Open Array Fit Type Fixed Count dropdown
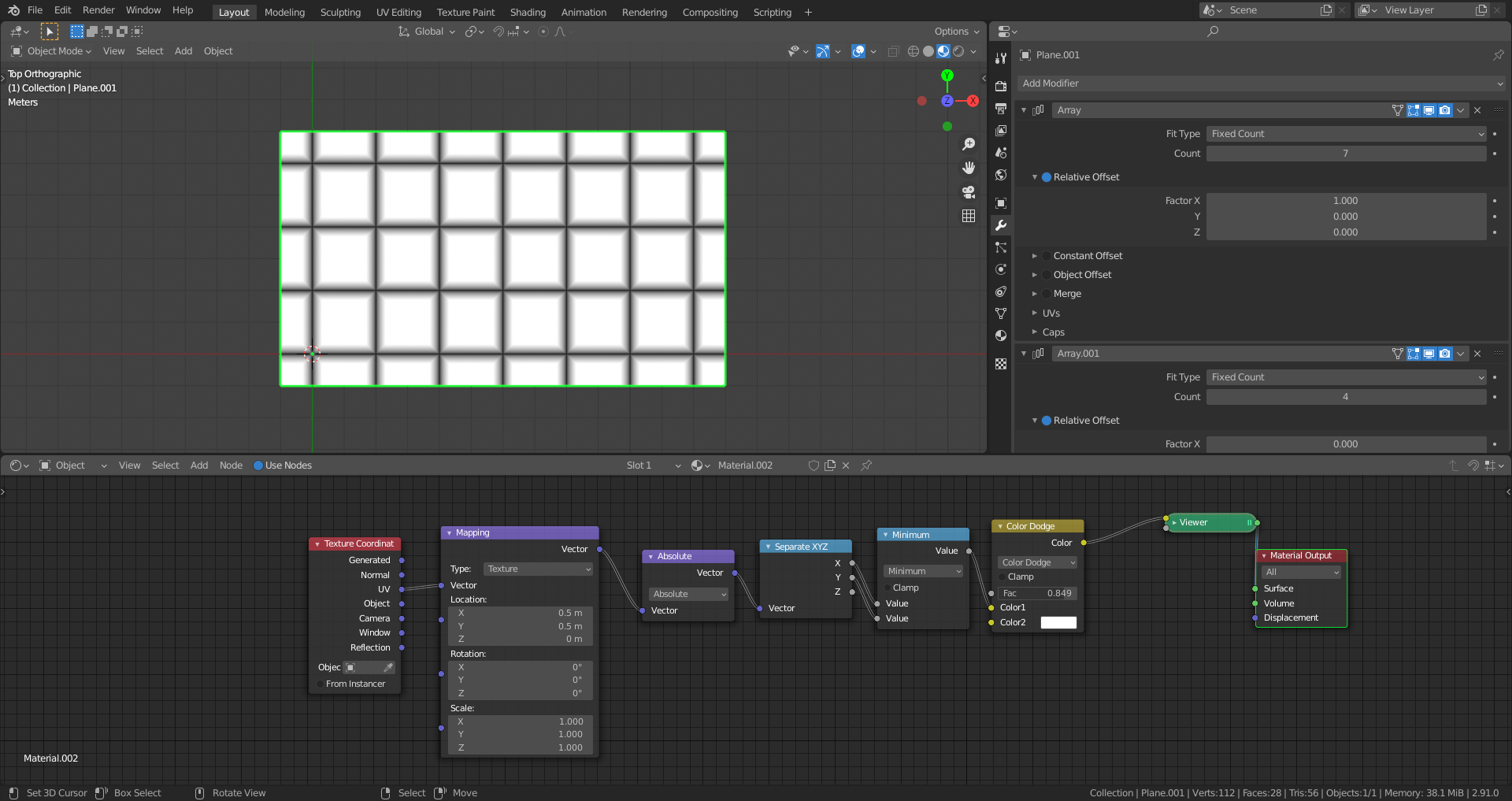 (1346, 134)
